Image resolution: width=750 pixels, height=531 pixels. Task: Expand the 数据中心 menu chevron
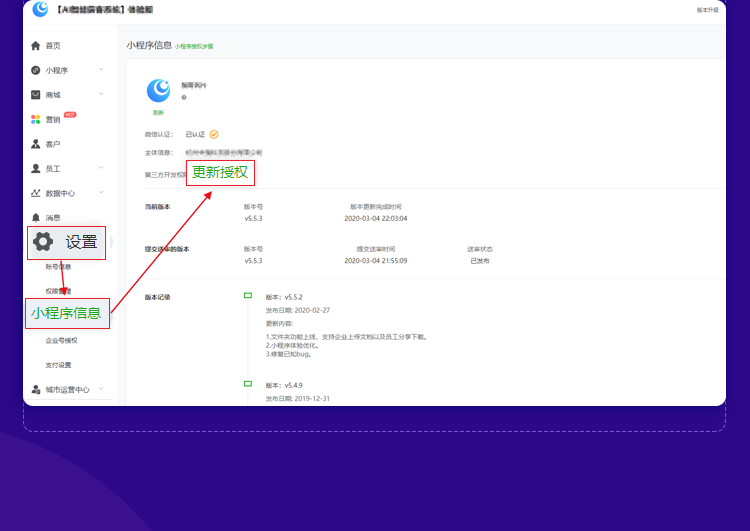point(101,193)
